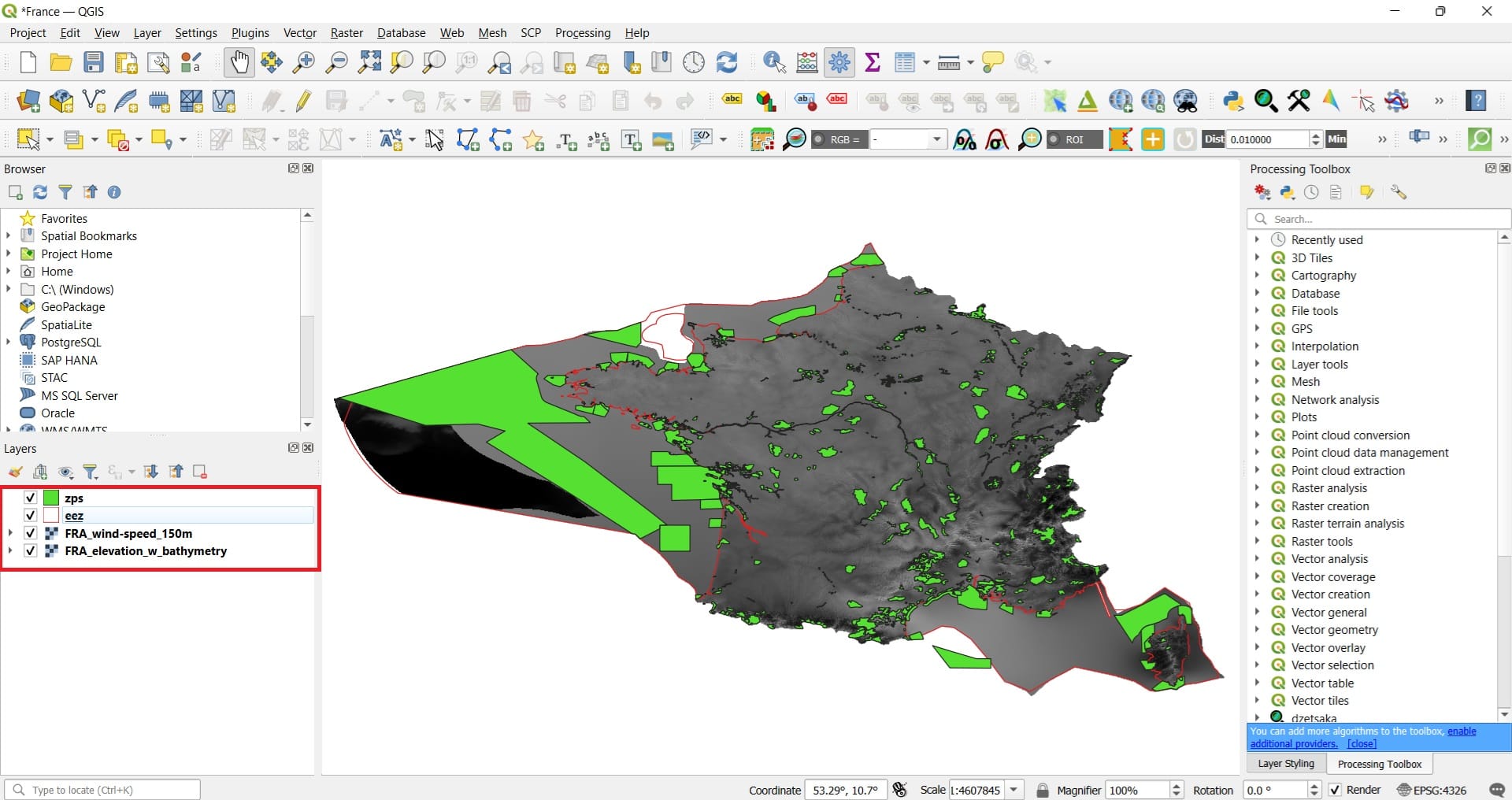Expand the Recently used group

[x=1257, y=239]
